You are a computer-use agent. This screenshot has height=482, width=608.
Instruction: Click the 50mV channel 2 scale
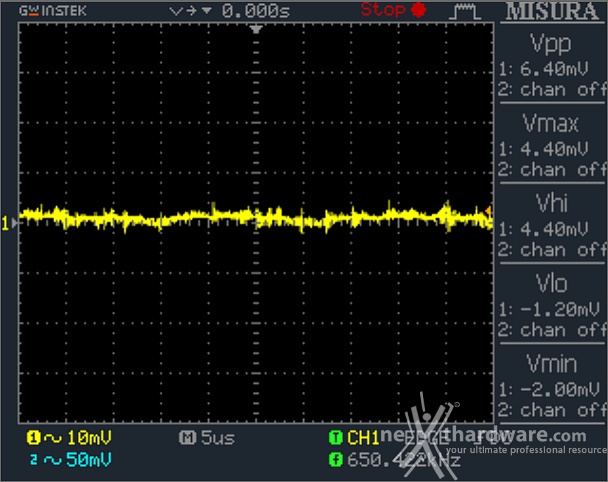(x=89, y=460)
